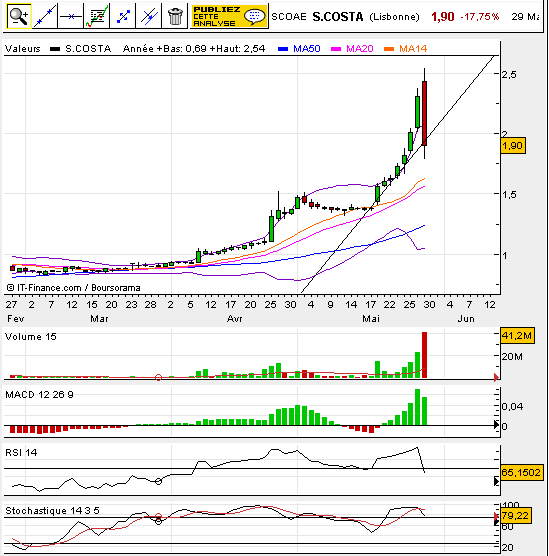The height and width of the screenshot is (556, 549).
Task: Click the 2,5 price axis label
Action: coord(509,74)
